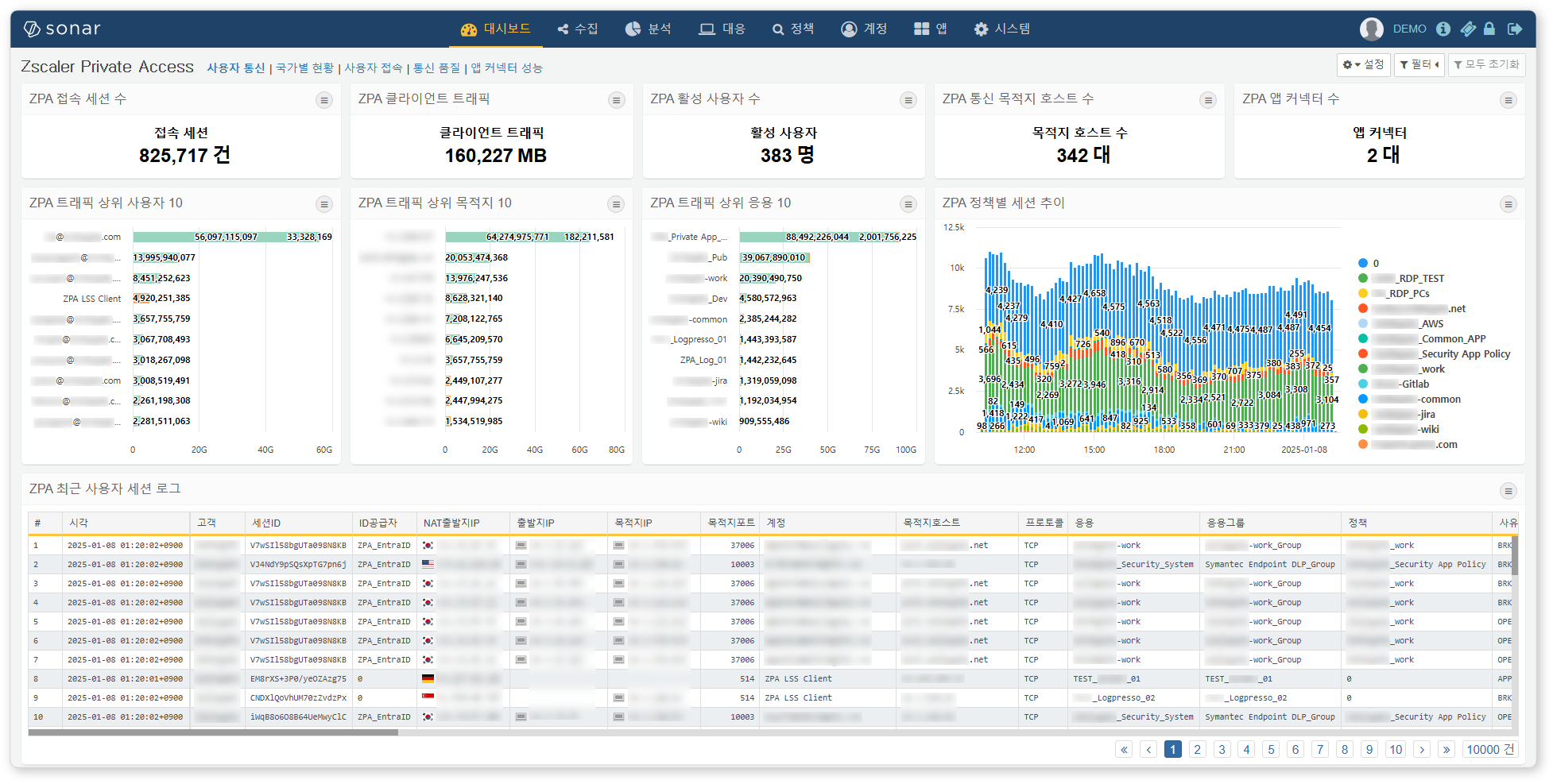The width and height of the screenshot is (1553, 784).
Task: Go to page 2
Action: coord(1198,749)
